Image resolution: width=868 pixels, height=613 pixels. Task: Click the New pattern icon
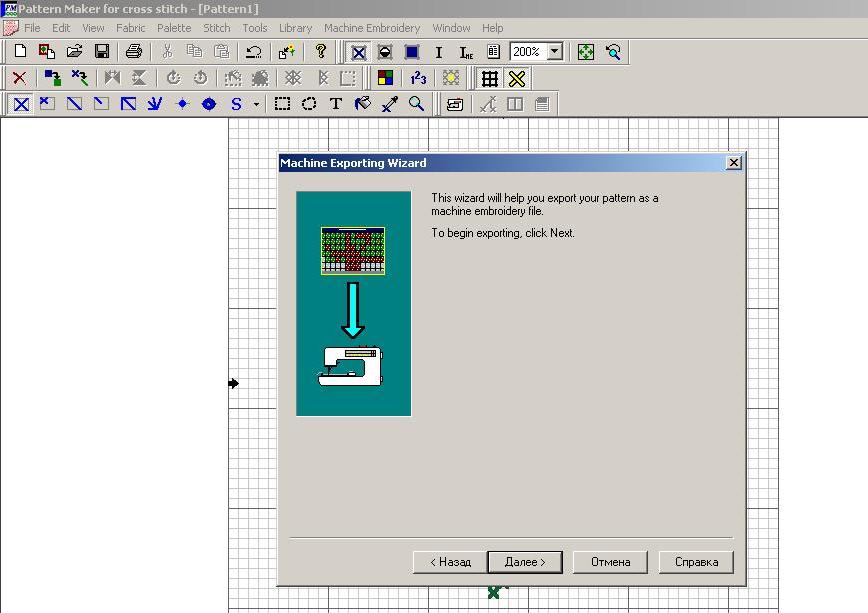tap(20, 52)
